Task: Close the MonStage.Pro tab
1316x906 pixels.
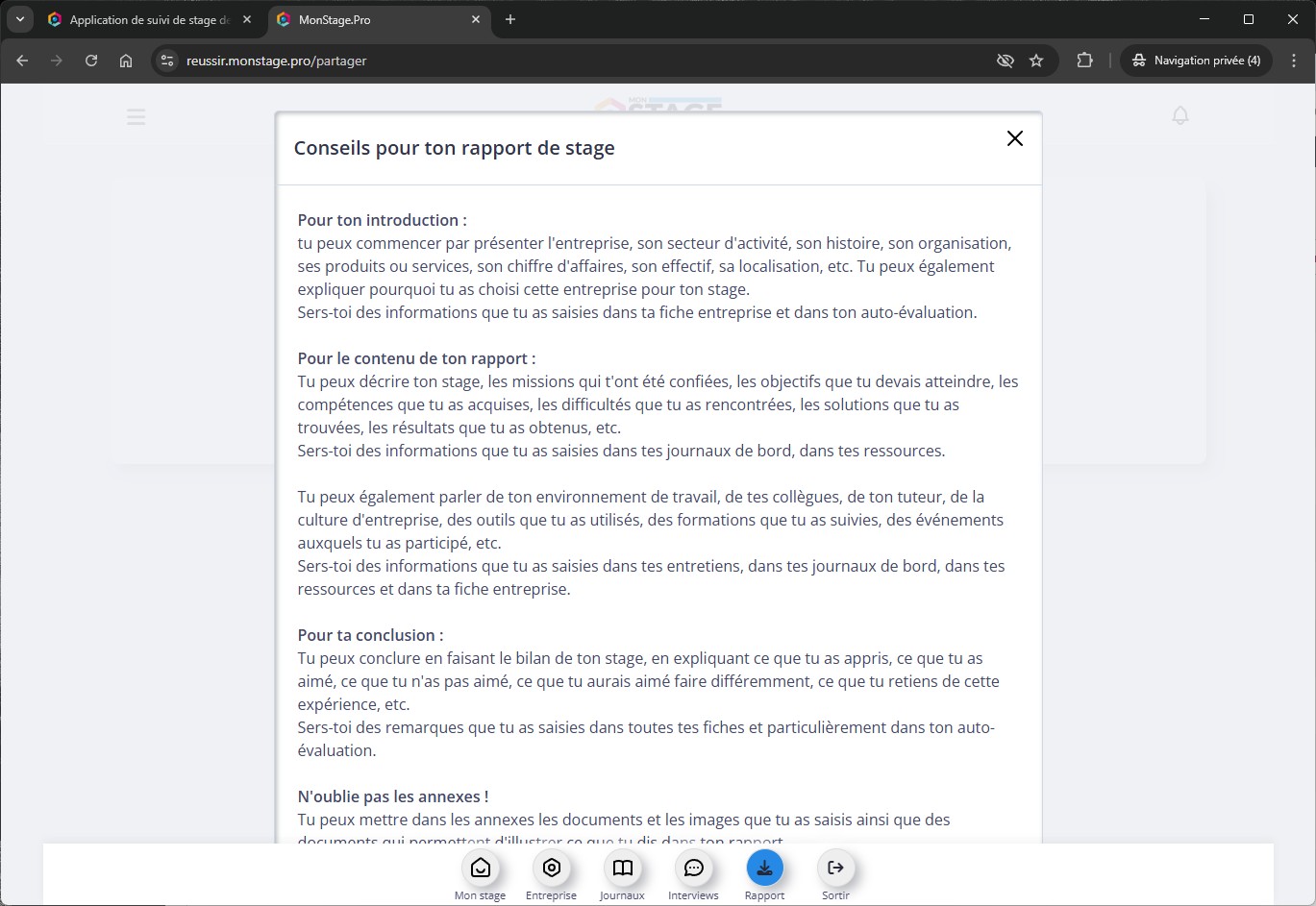Action: [x=476, y=19]
